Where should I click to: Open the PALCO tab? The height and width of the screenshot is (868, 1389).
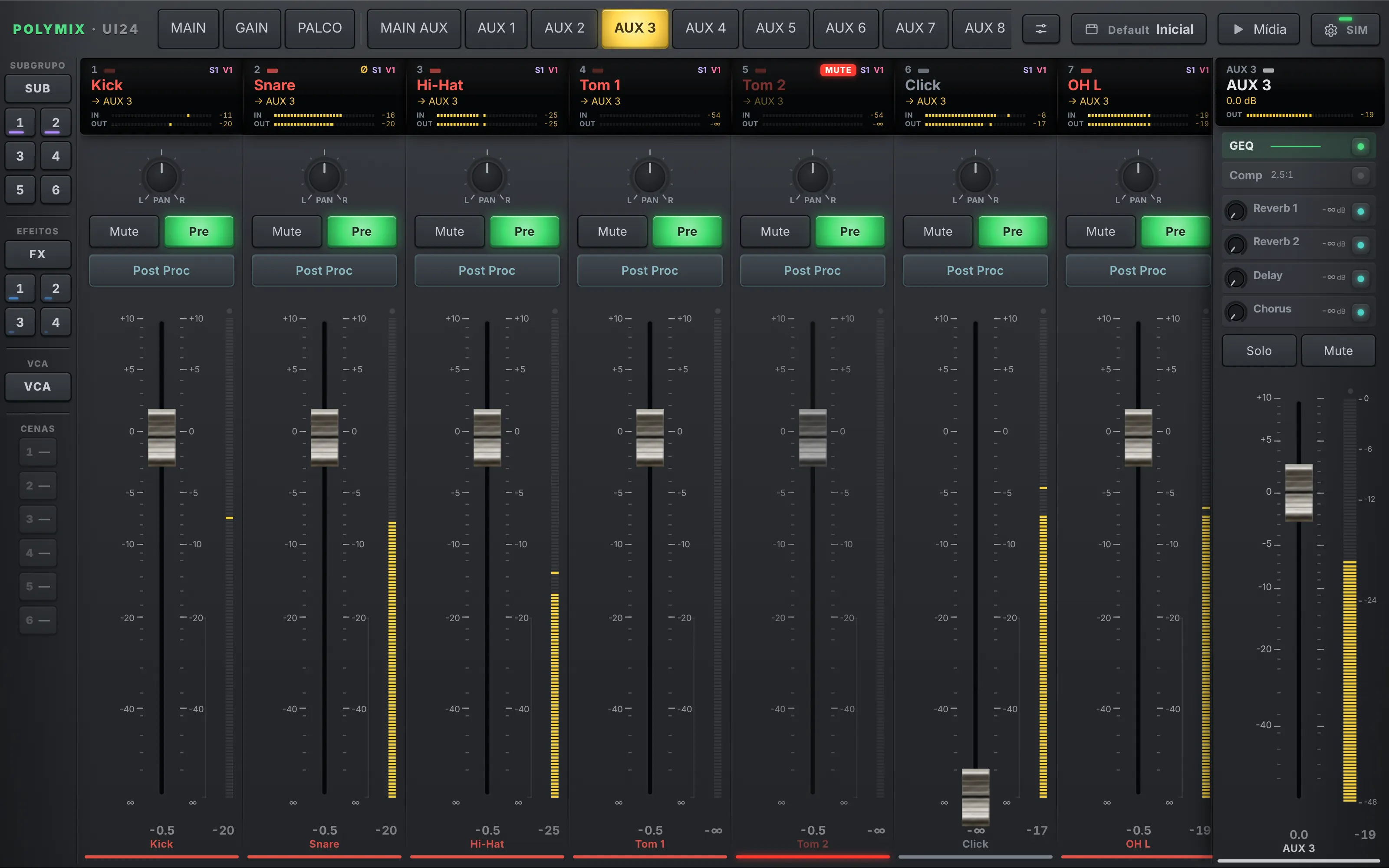(320, 28)
